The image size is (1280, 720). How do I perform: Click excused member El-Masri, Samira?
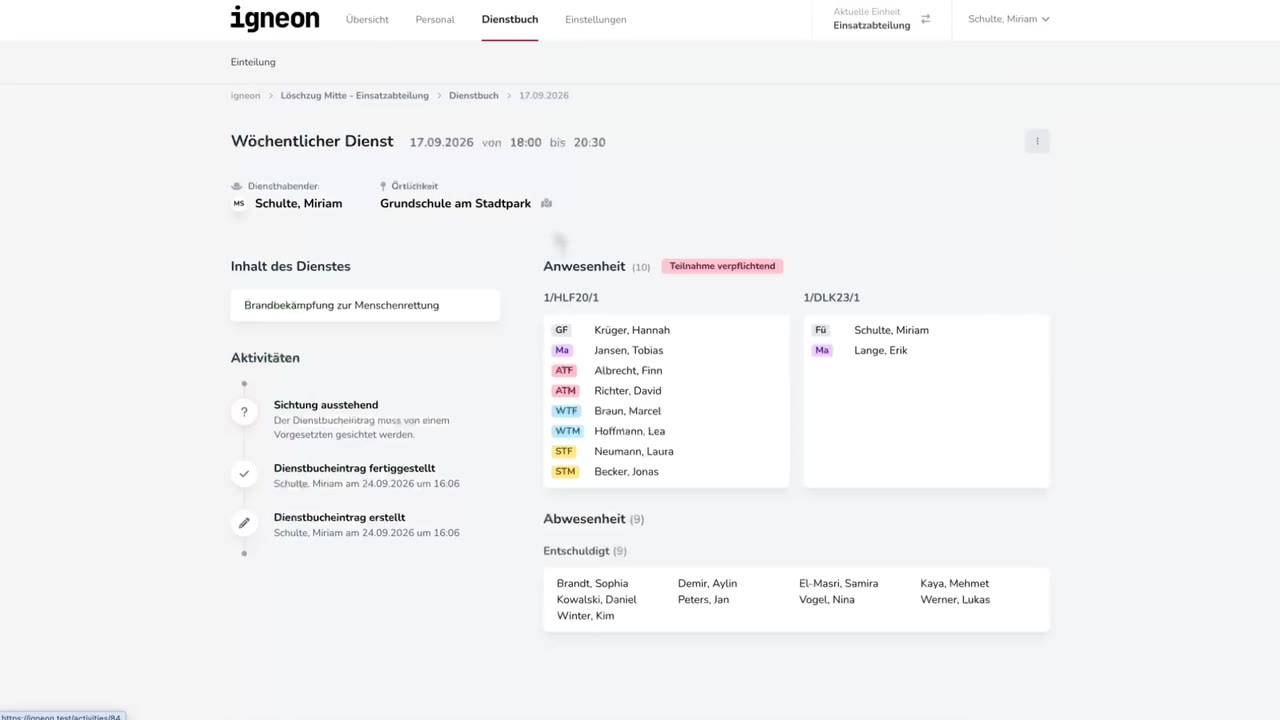(x=839, y=584)
